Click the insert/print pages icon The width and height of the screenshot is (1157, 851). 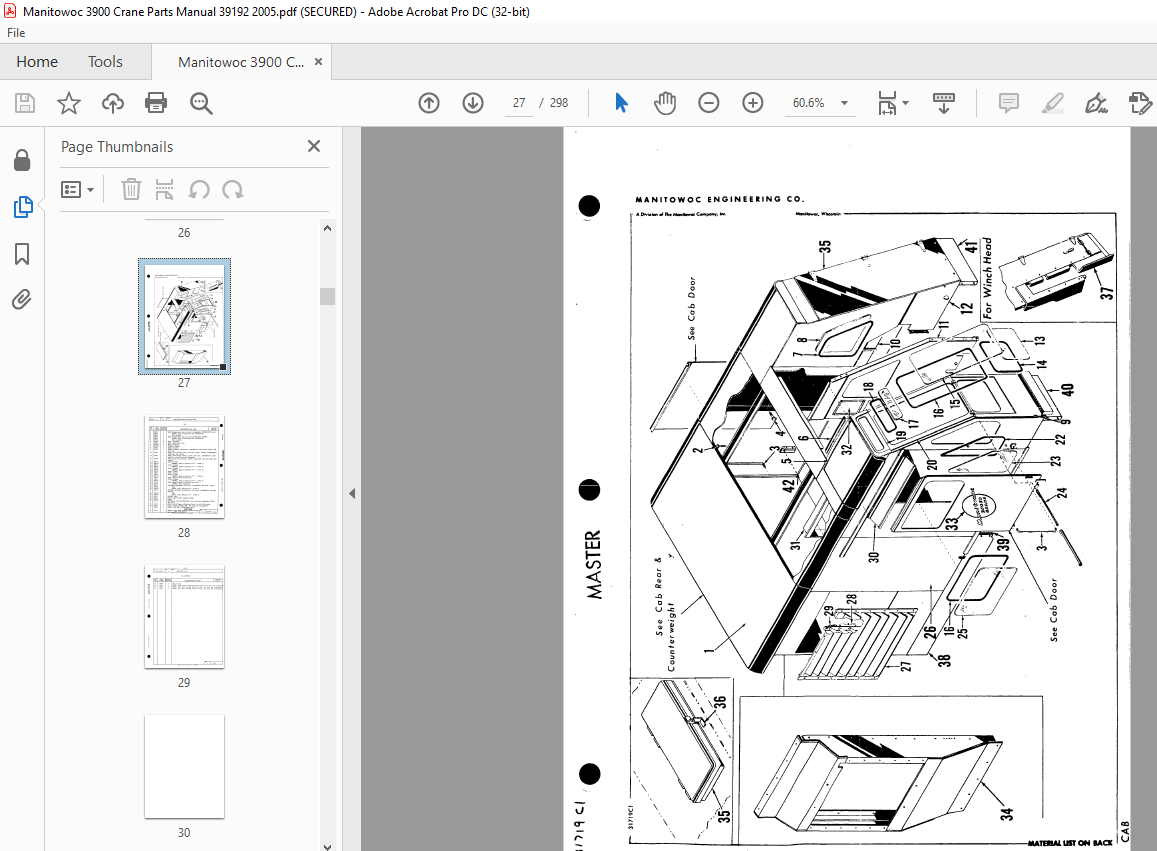tap(165, 190)
